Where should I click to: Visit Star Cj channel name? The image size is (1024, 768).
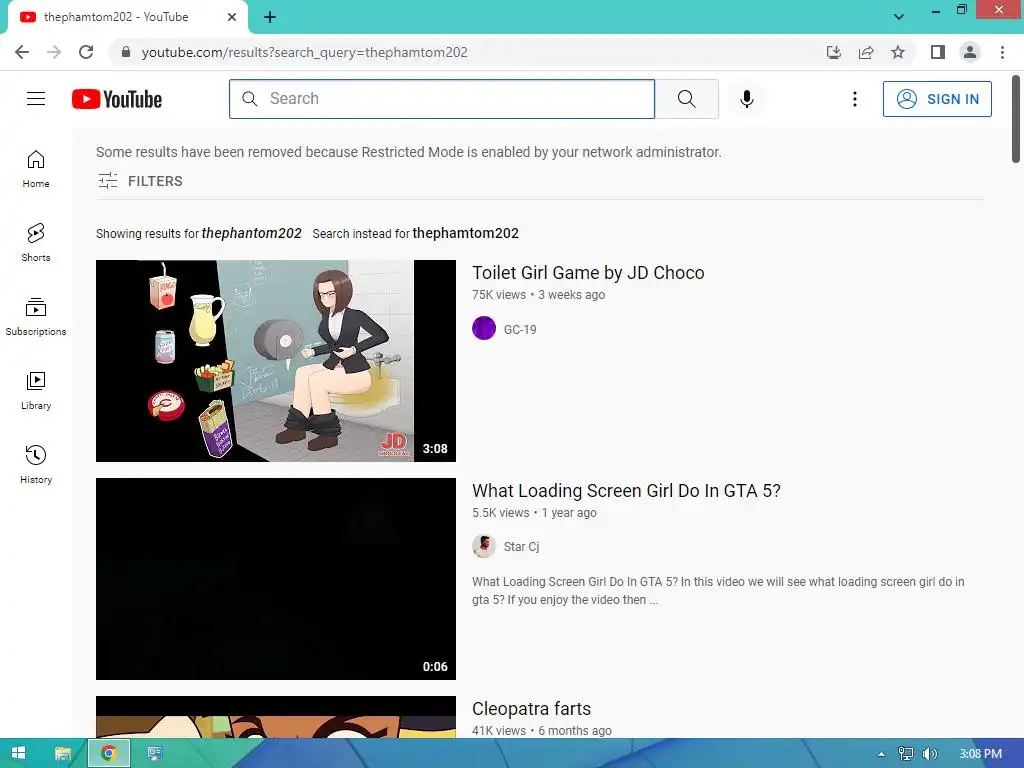[521, 547]
